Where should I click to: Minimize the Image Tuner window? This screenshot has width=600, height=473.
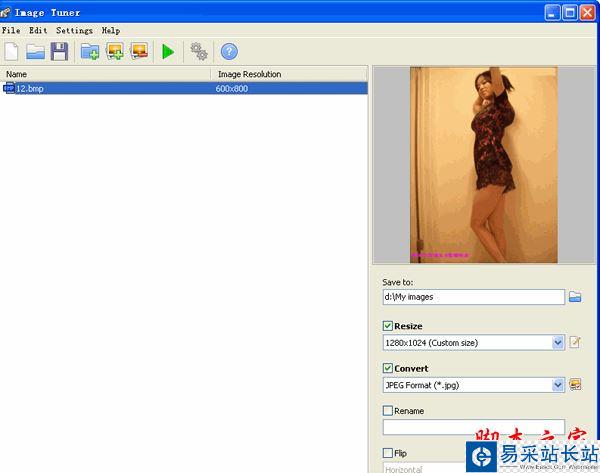[x=552, y=13]
